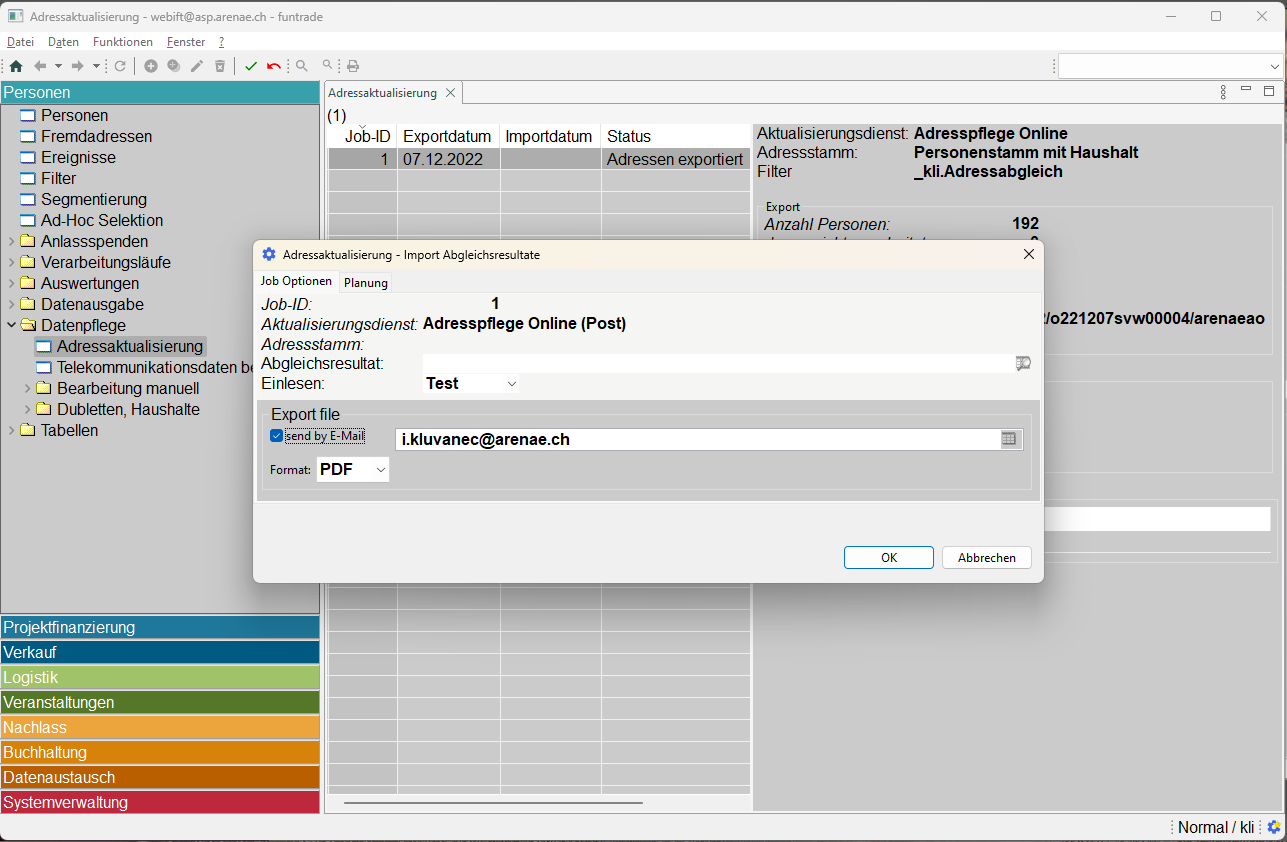The width and height of the screenshot is (1287, 842).
Task: Click the Refresh icon in the toolbar
Action: tap(120, 66)
